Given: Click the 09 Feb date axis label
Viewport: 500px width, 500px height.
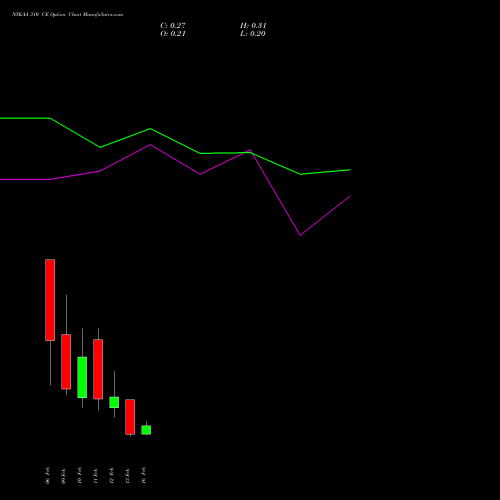Looking at the screenshot, I should [64, 476].
